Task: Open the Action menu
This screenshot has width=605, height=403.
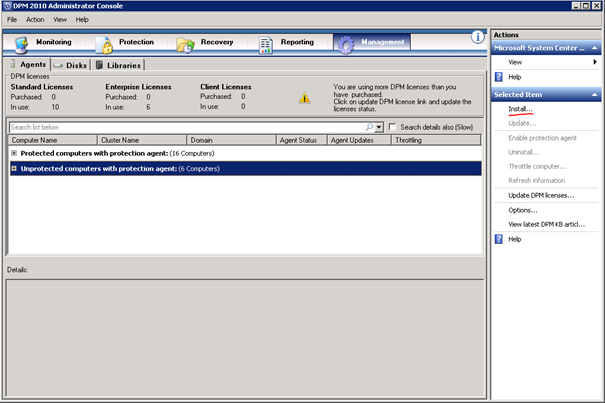Action: click(35, 20)
